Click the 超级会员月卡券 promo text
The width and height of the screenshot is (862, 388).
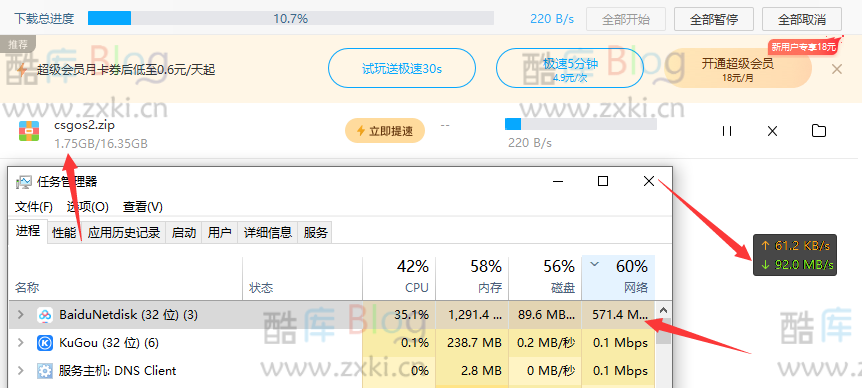(126, 70)
